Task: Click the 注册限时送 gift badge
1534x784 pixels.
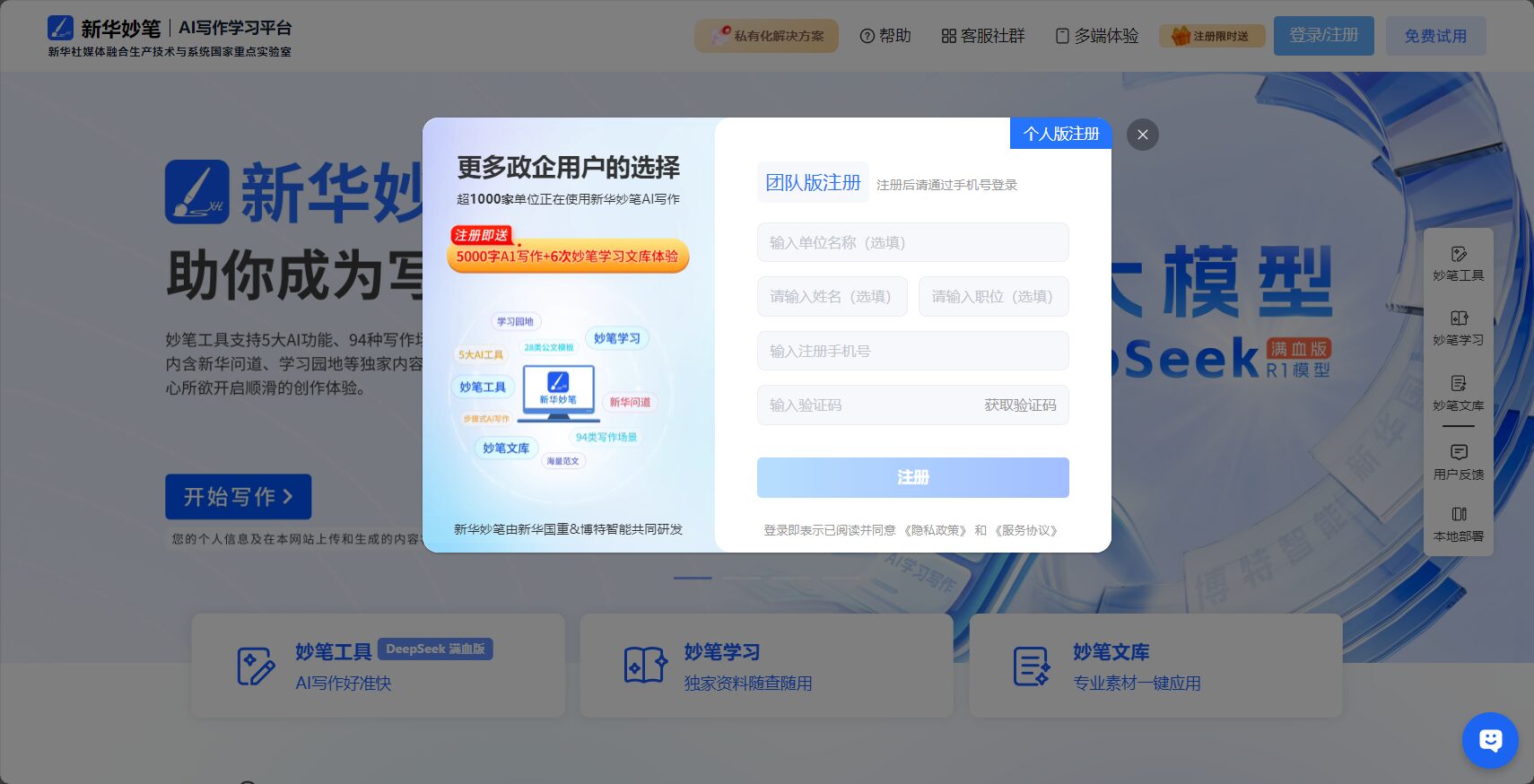Action: [1212, 36]
